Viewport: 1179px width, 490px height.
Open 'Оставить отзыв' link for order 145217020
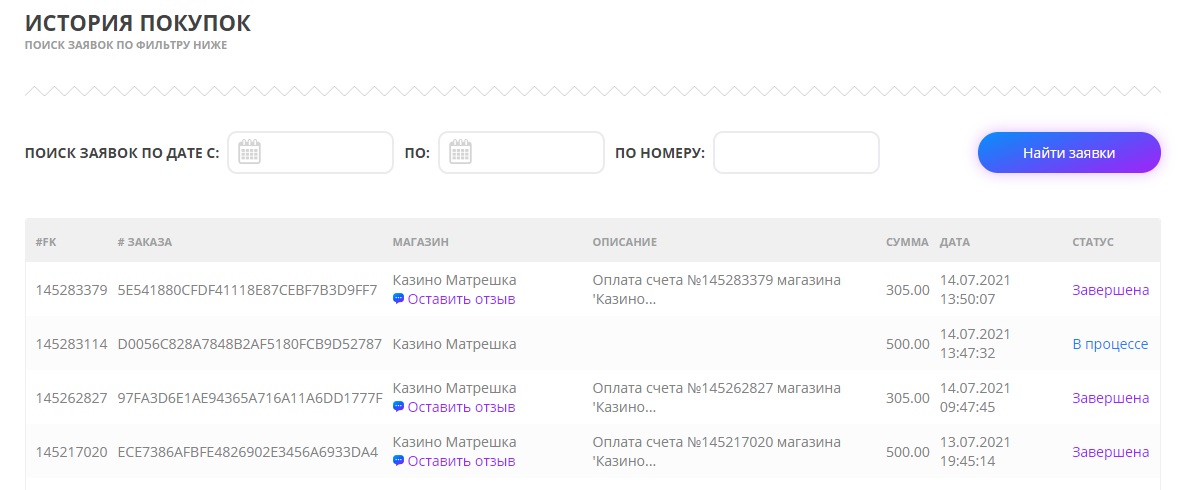point(461,461)
